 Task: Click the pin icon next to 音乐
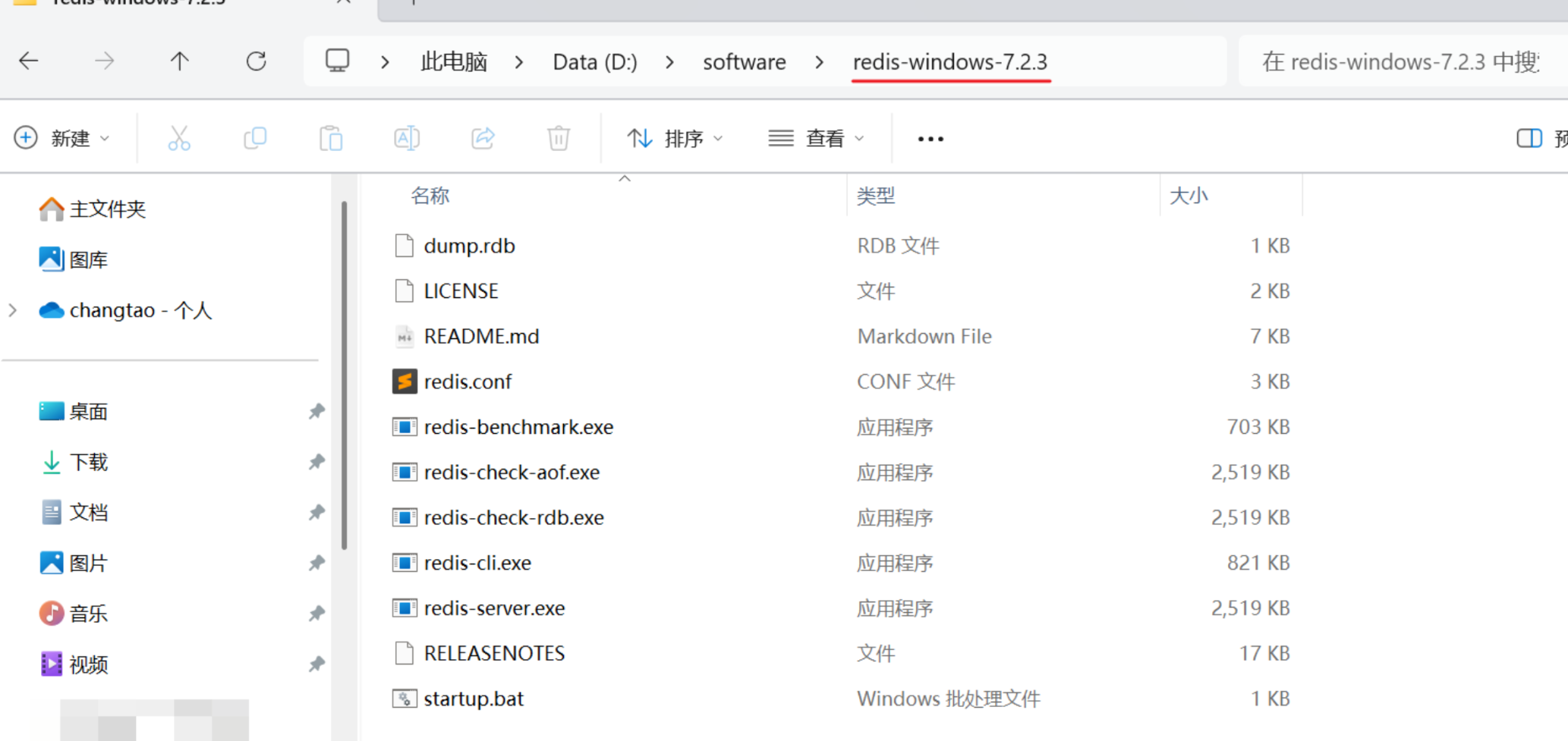[316, 613]
